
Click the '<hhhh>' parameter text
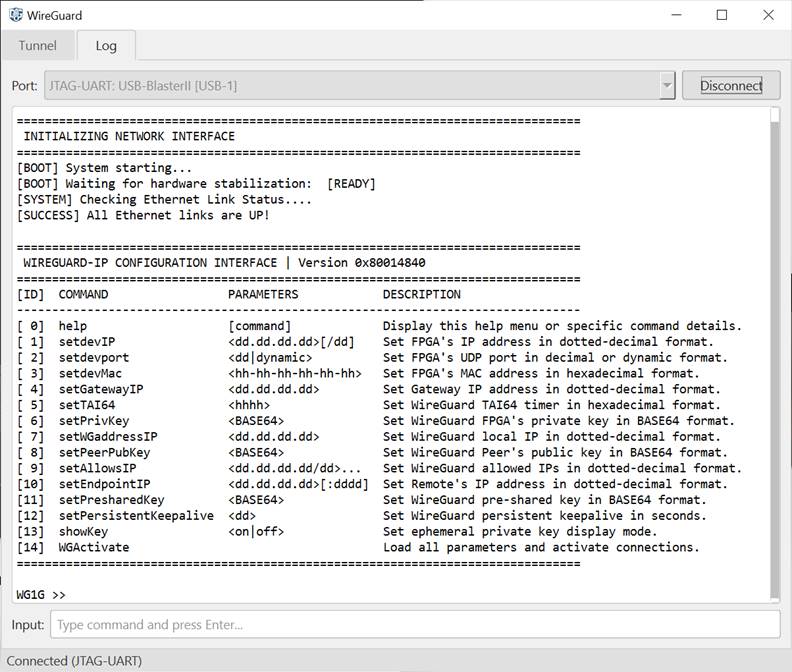249,405
